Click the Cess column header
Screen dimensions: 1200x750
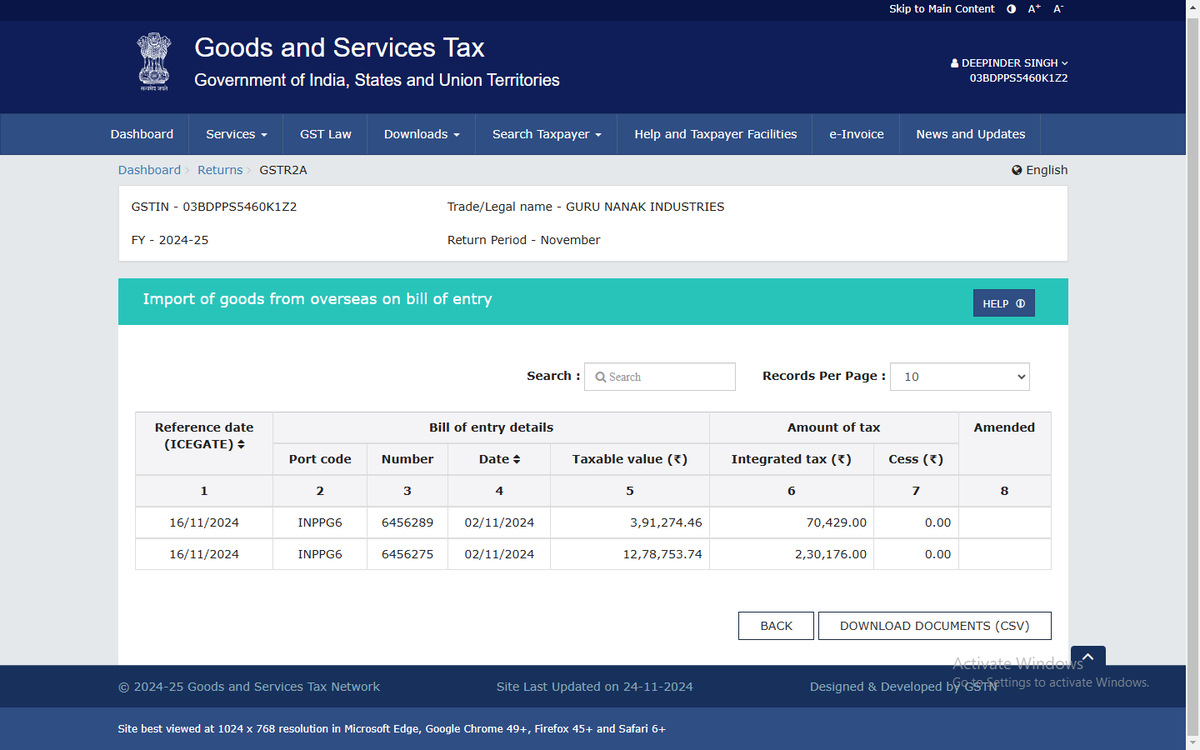[916, 459]
